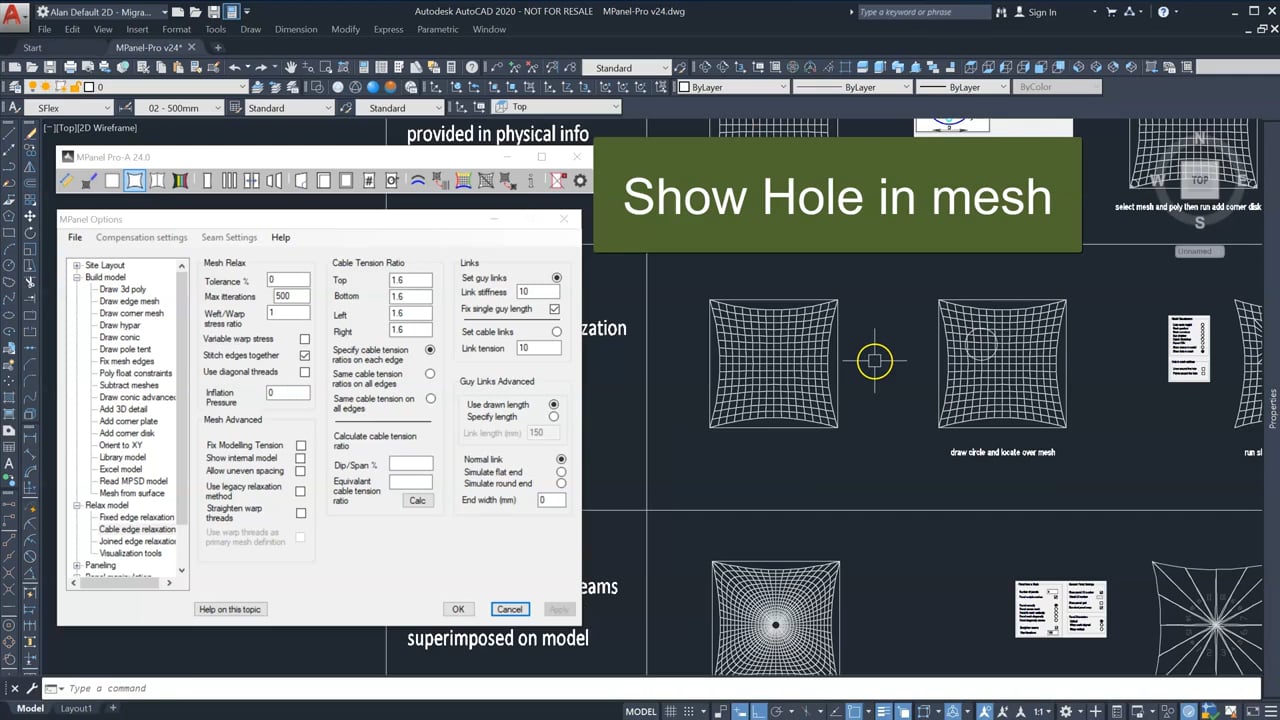Click the OK button in MPanel Options

458,609
